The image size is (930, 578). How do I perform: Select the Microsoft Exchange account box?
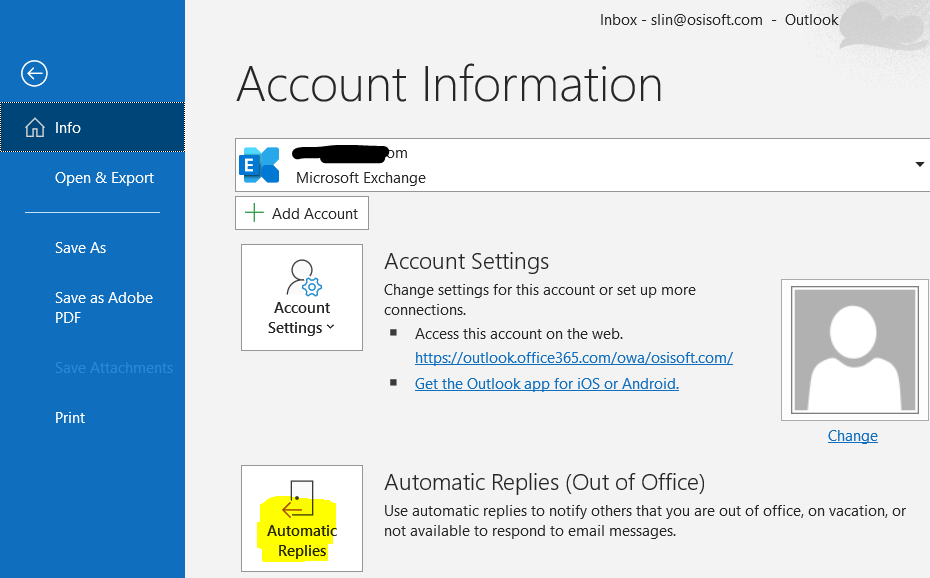coord(580,165)
